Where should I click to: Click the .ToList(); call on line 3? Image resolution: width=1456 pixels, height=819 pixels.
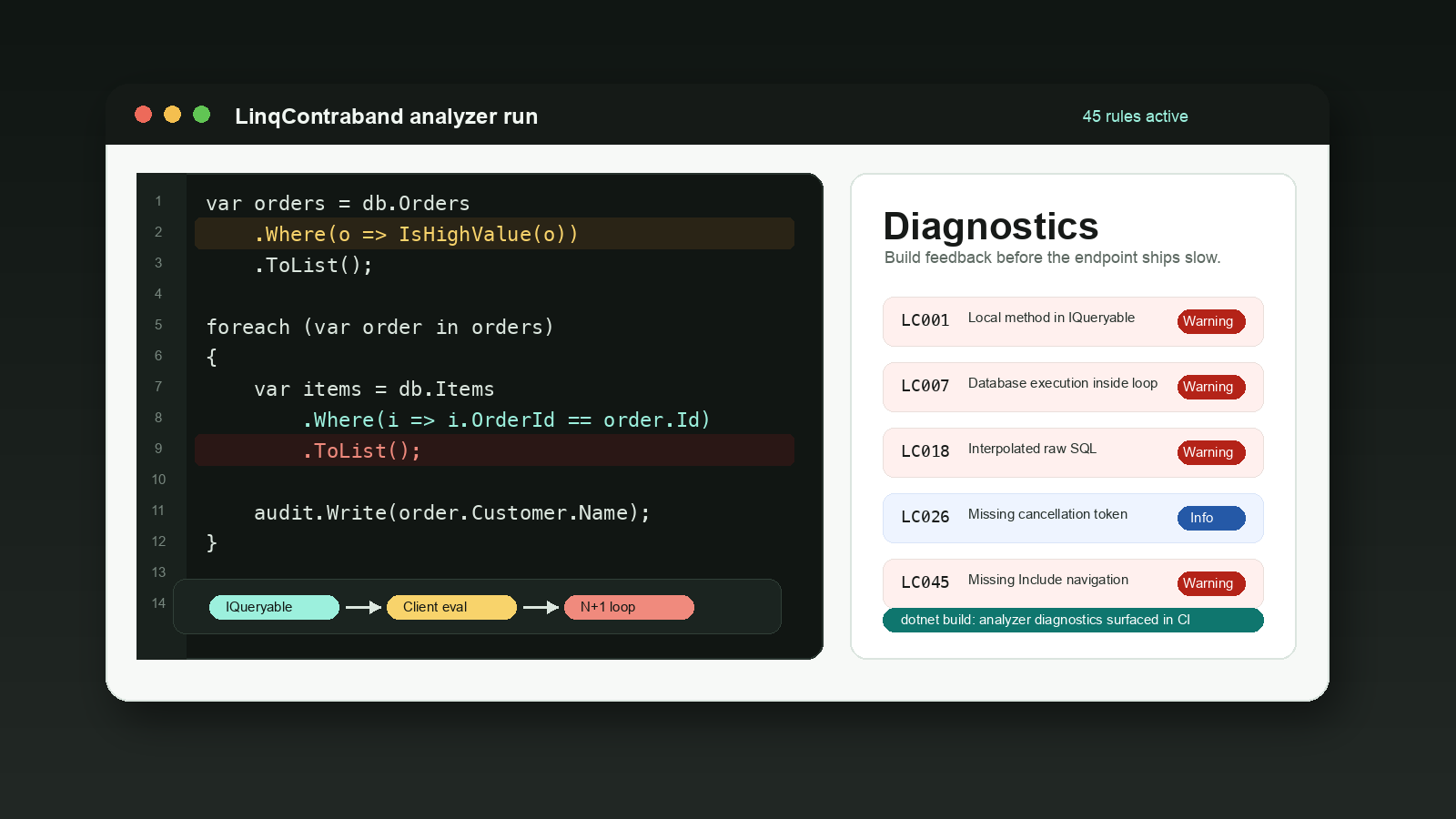tap(314, 265)
